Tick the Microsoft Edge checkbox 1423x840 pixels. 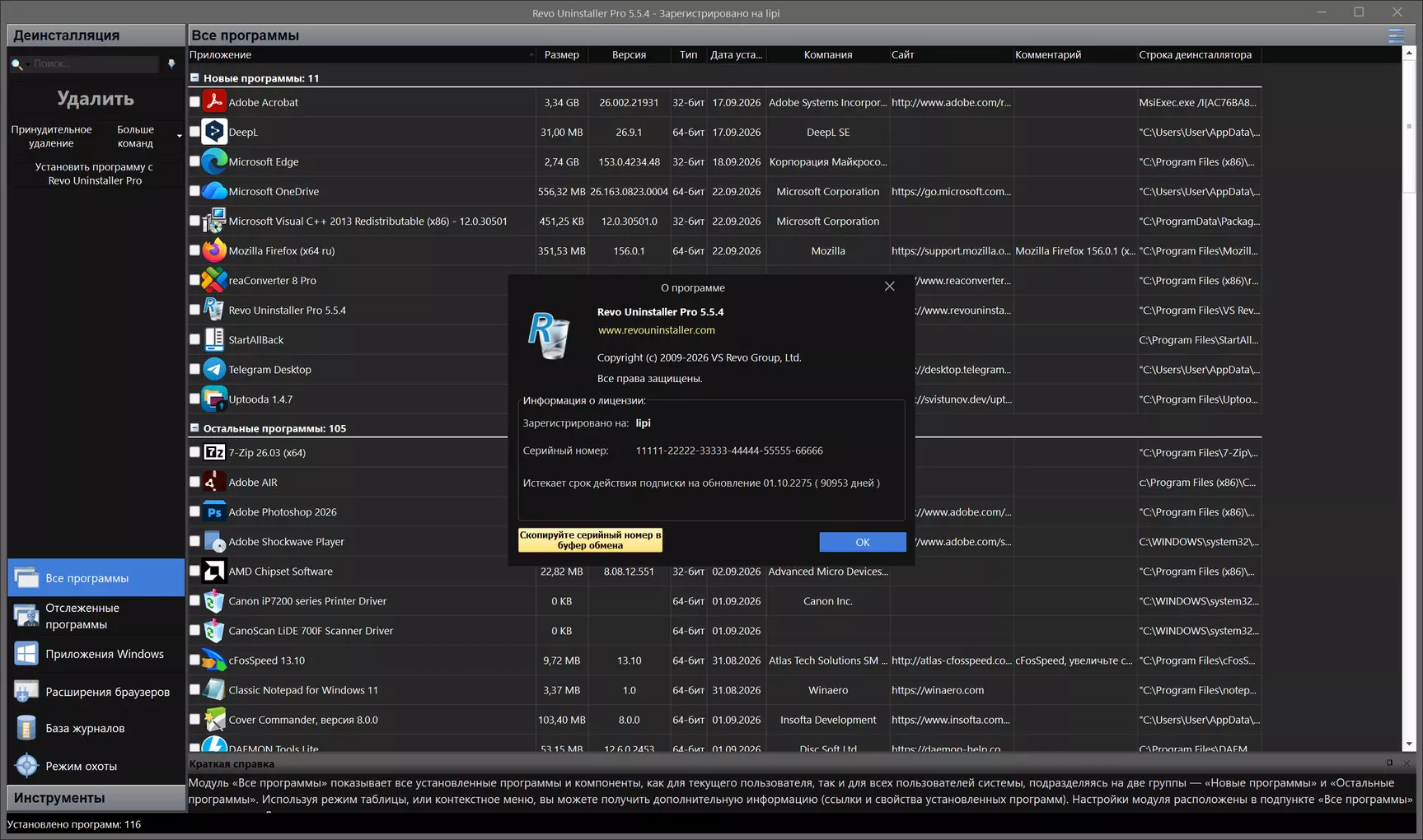click(194, 161)
